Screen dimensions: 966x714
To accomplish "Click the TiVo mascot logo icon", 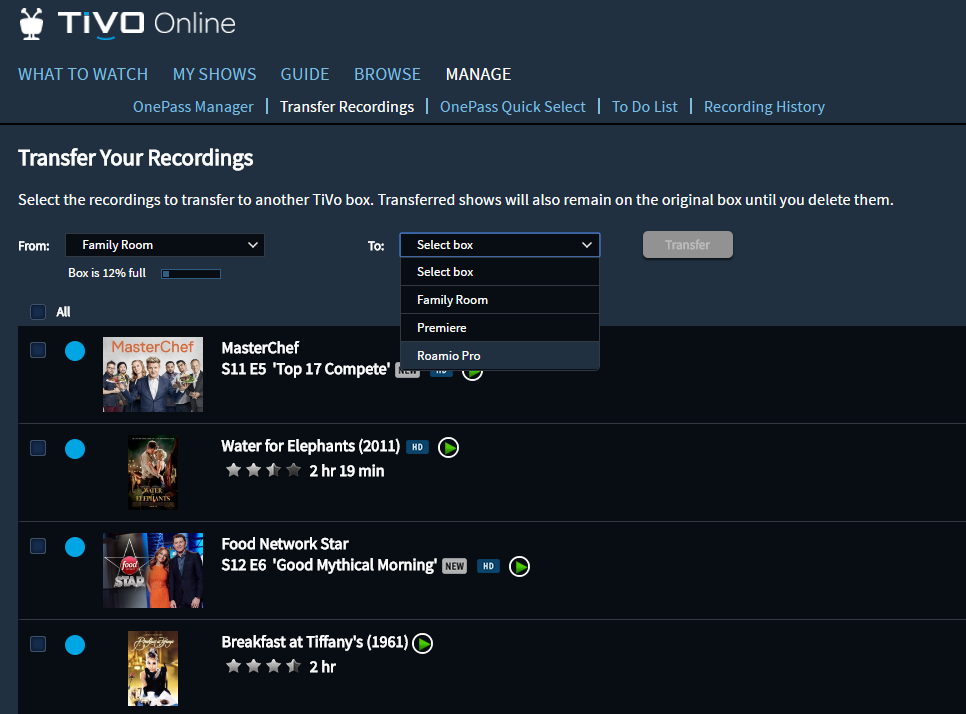I will (x=31, y=24).
